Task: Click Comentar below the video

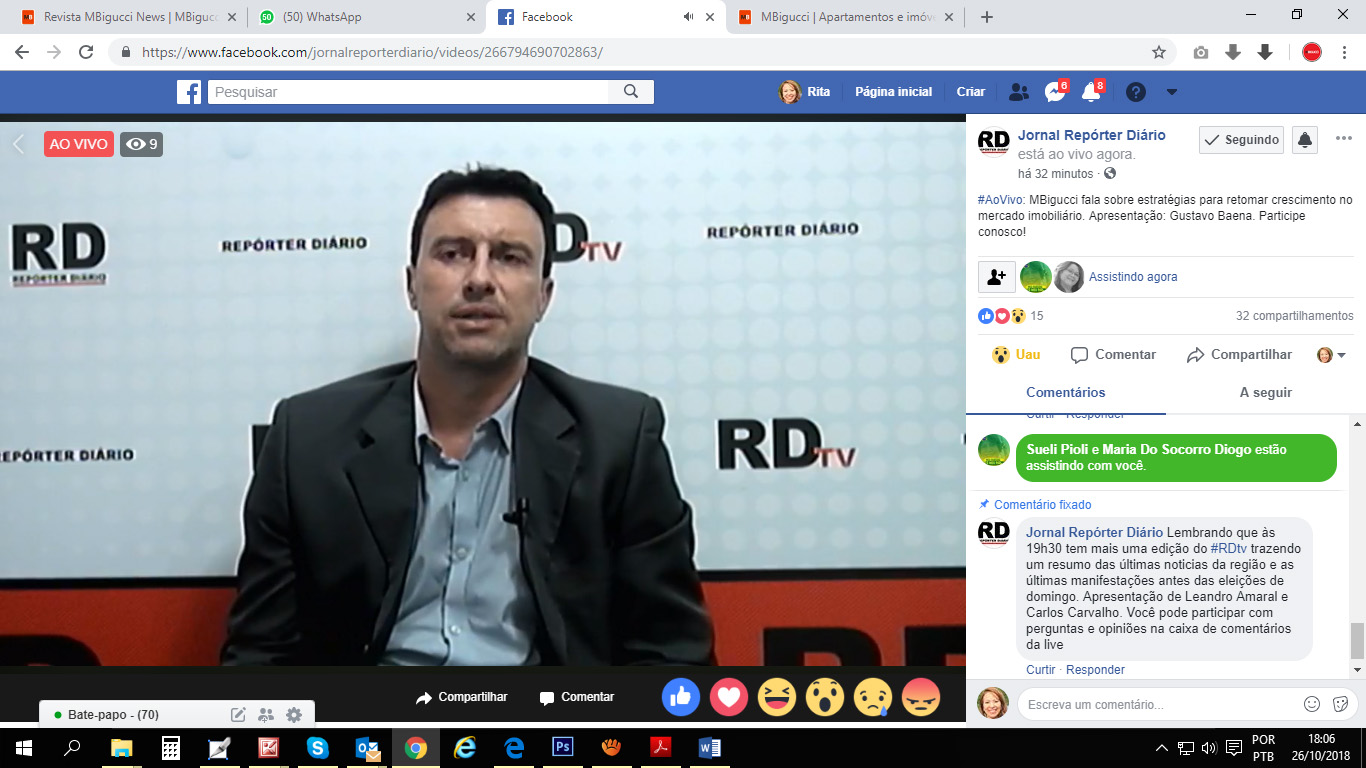Action: pyautogui.click(x=577, y=697)
